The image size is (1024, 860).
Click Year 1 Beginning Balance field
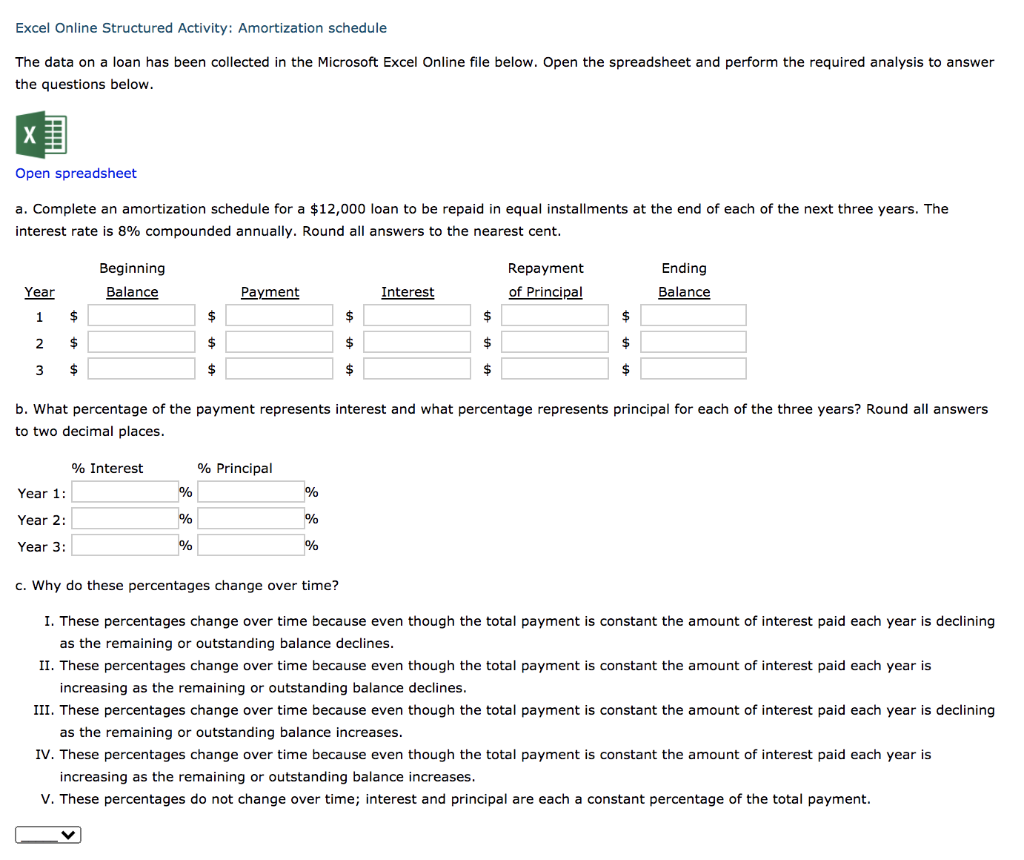click(141, 314)
